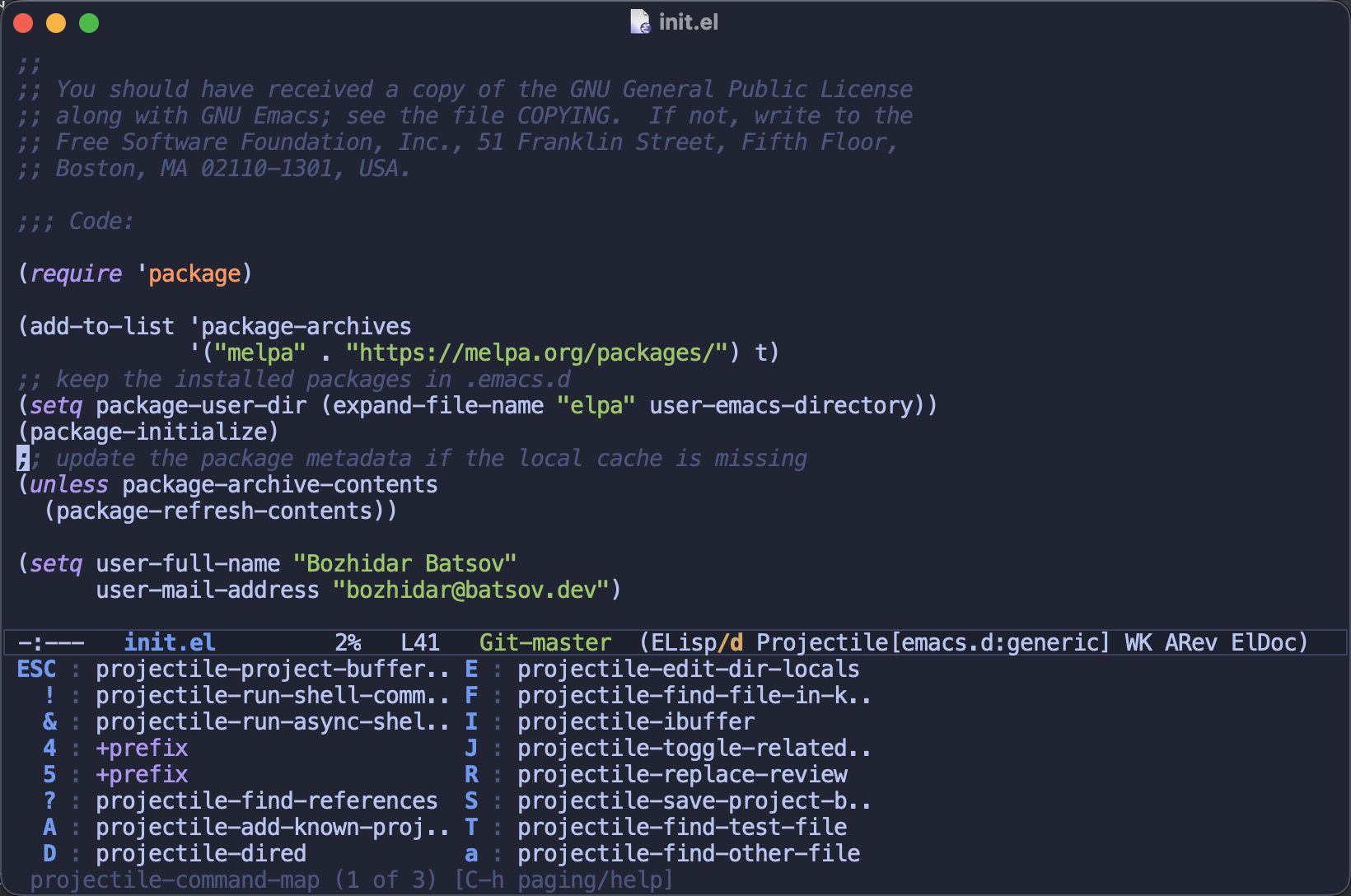Select projectile-edit-dir-locals entry
The width and height of the screenshot is (1351, 896).
[x=689, y=669]
